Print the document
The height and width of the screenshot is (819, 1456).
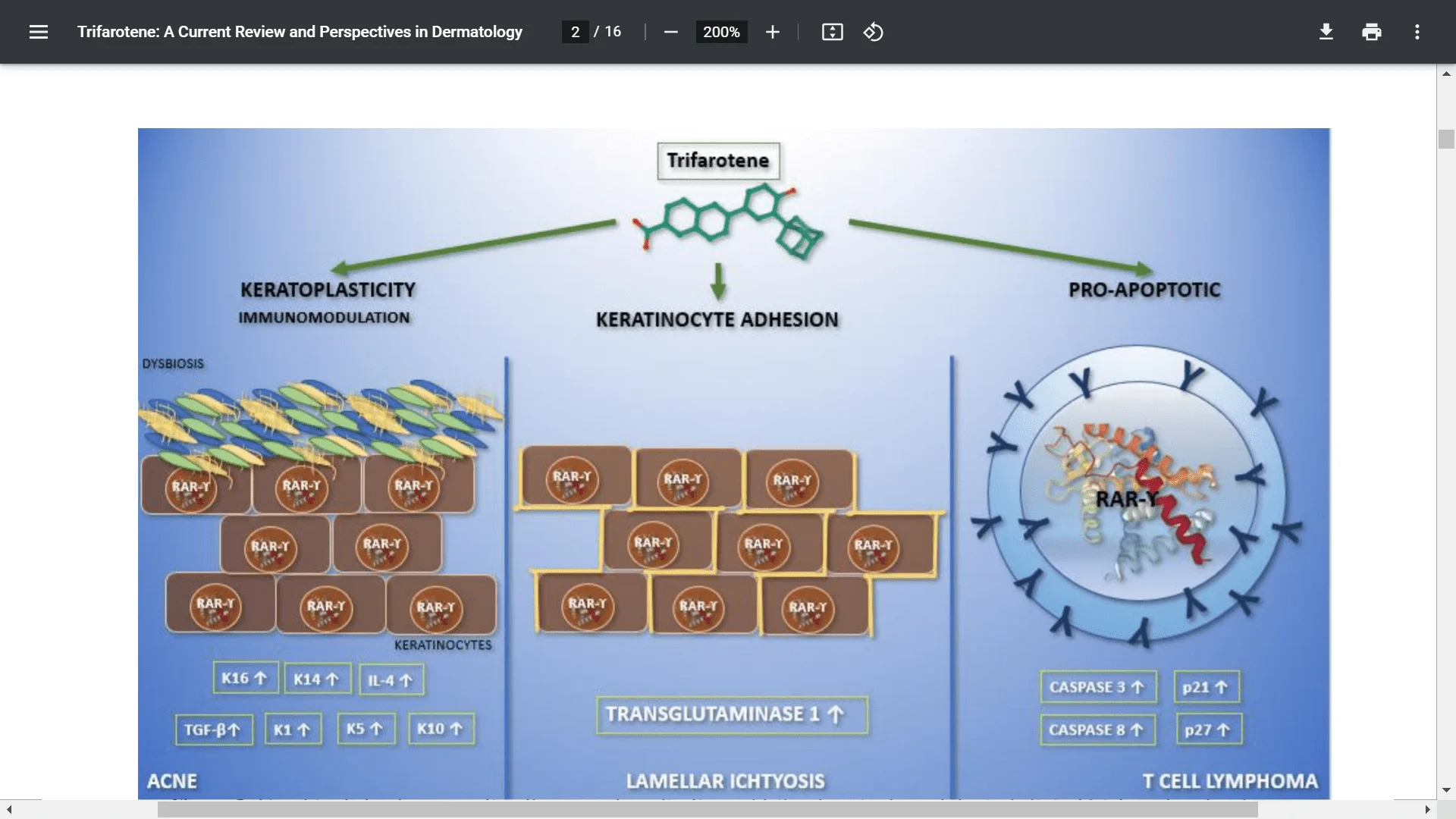pyautogui.click(x=1371, y=32)
